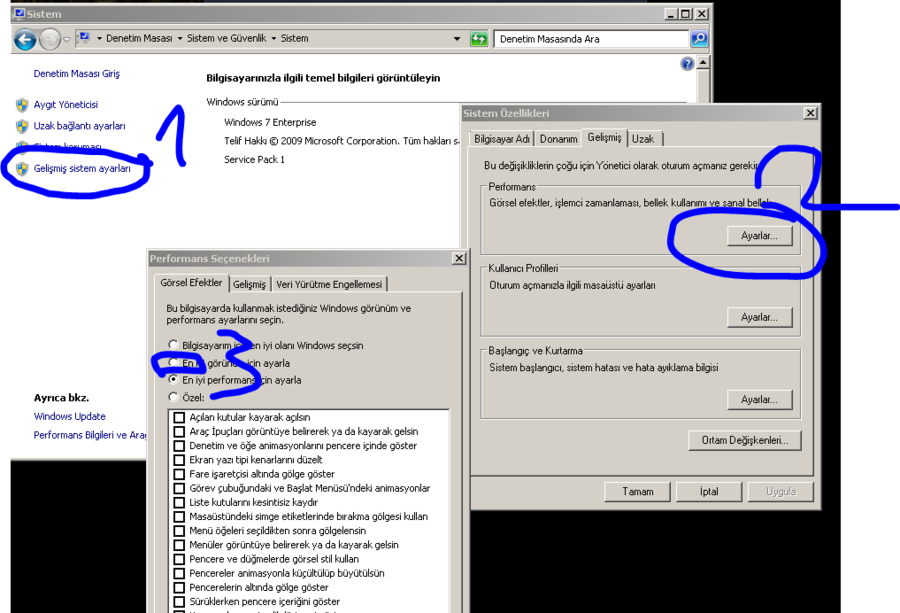Switch to the Uzak tab
This screenshot has height=613, width=900.
(643, 139)
